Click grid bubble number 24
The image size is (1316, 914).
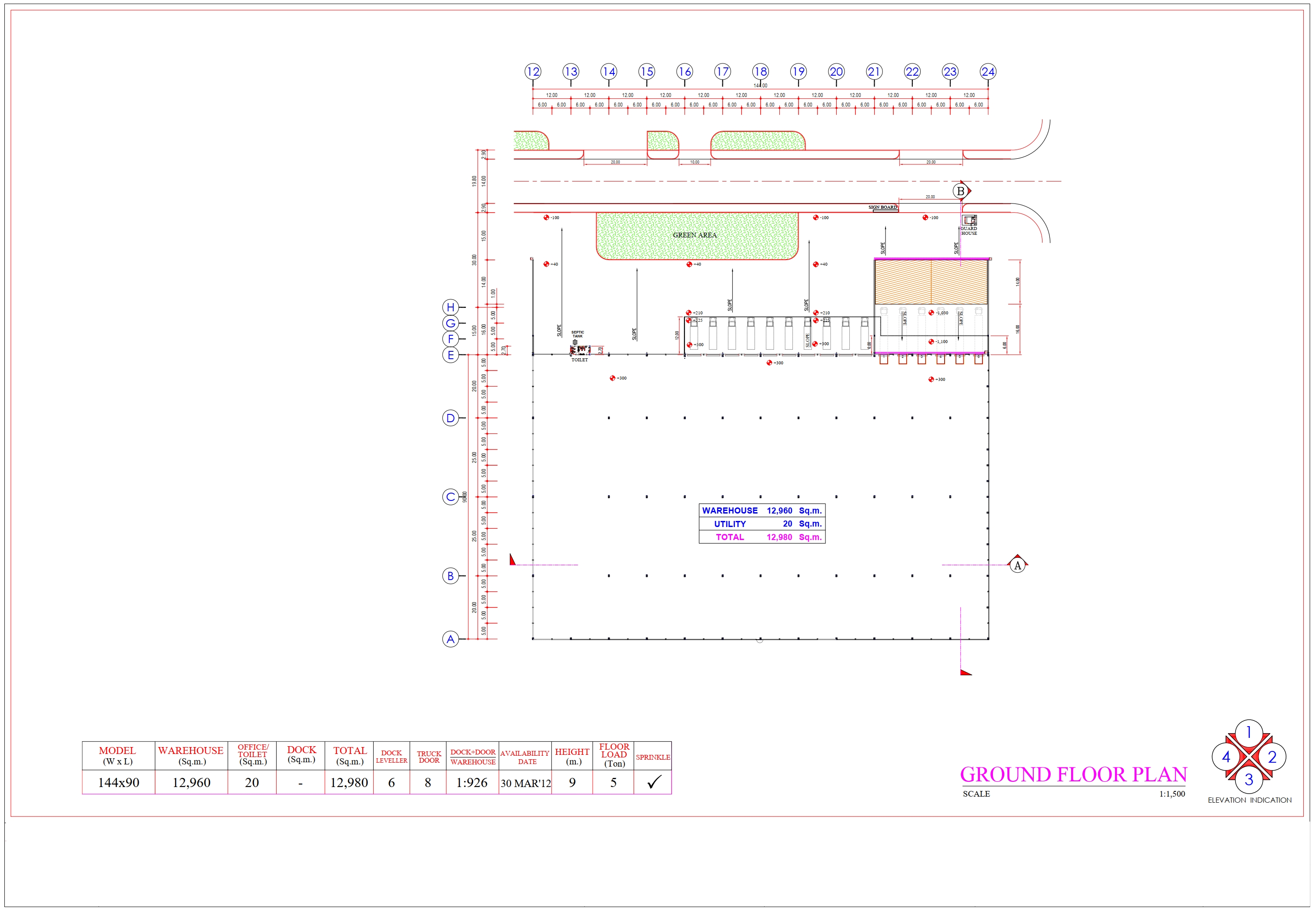click(988, 72)
